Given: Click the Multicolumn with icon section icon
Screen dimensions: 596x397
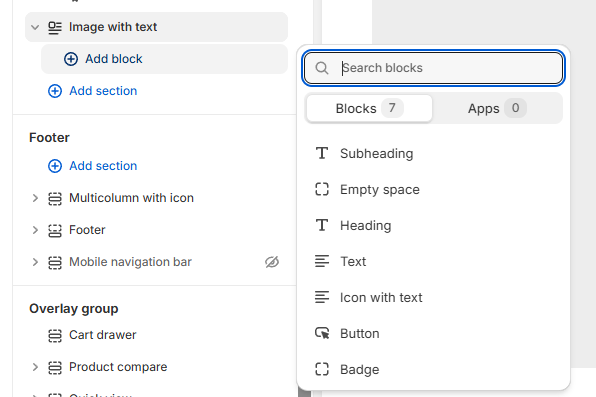Looking at the screenshot, I should (x=55, y=198).
